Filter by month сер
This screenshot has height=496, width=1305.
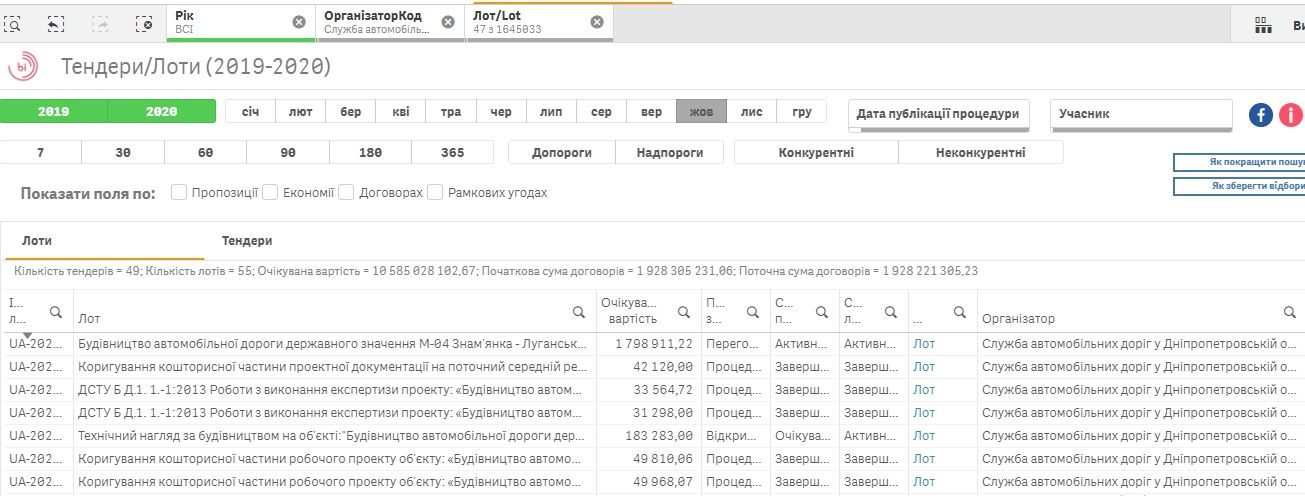pos(601,111)
